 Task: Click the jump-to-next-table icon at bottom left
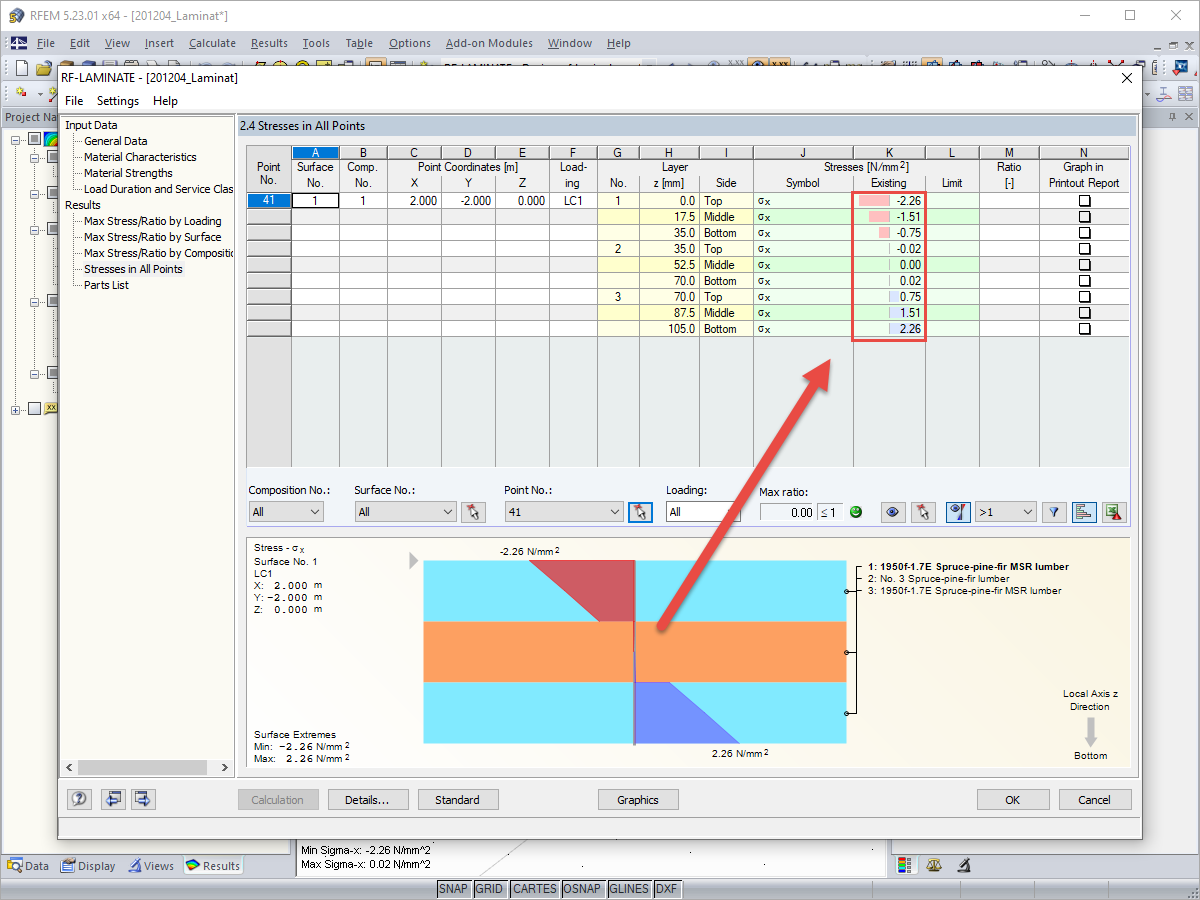click(x=143, y=799)
